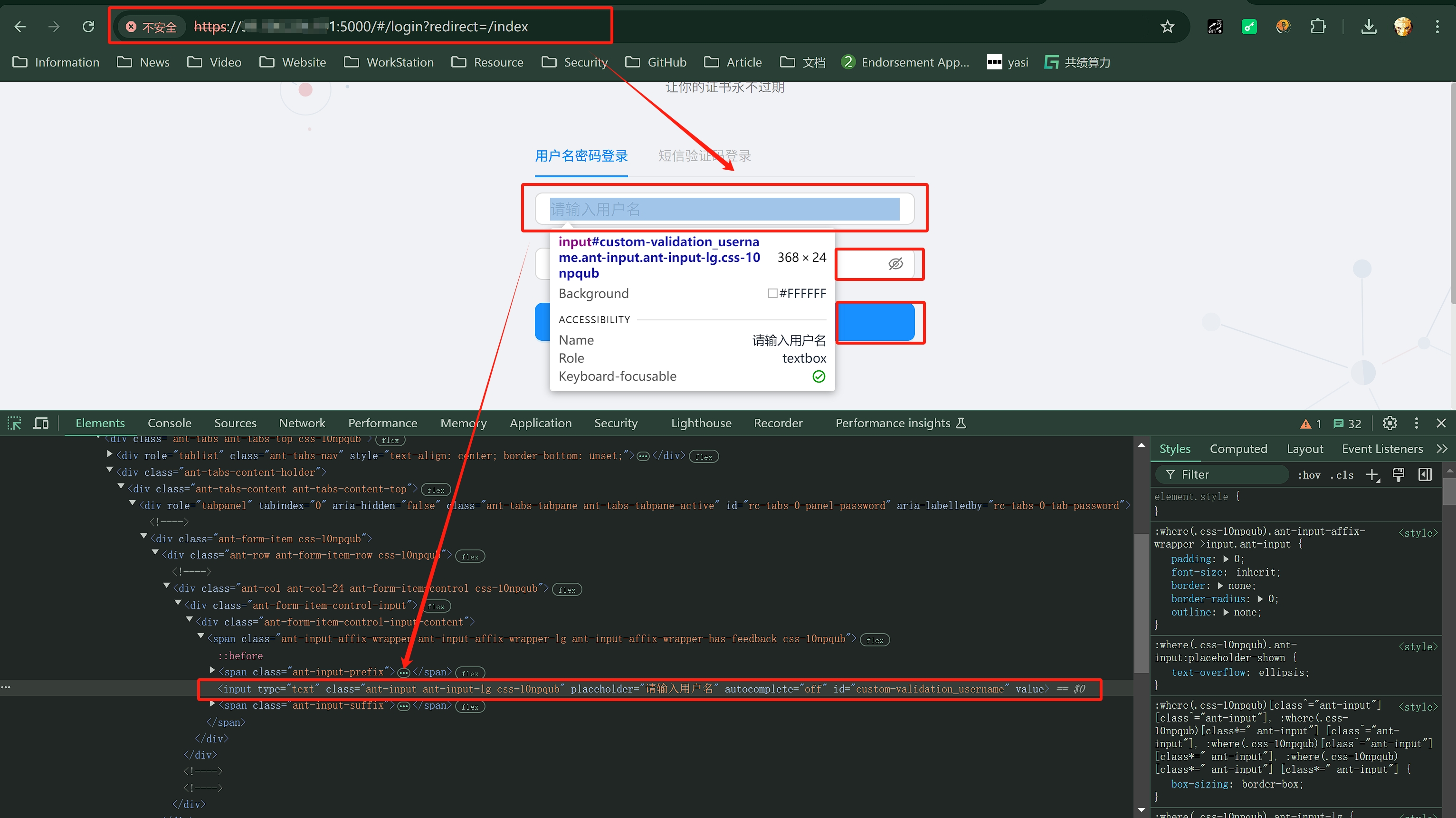Reload the page
This screenshot has height=818, width=1456.
point(88,27)
